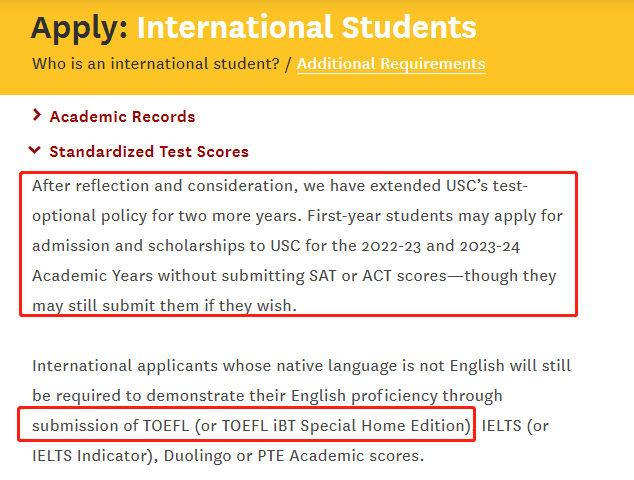Click the slash separator between header links

pos(288,64)
